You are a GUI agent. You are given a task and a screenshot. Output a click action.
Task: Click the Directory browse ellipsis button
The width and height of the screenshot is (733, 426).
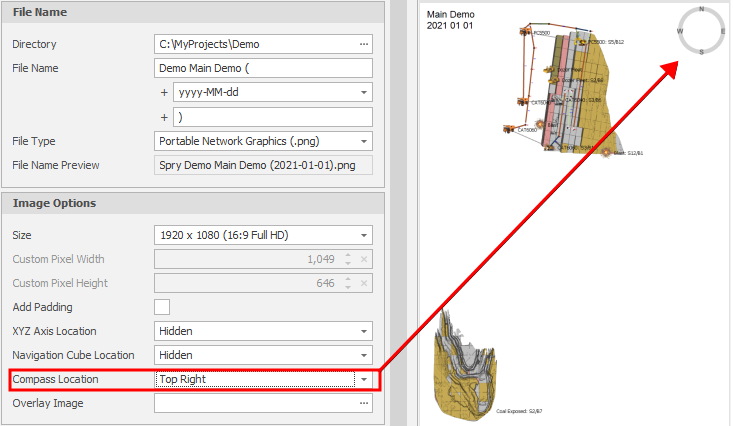click(x=364, y=44)
